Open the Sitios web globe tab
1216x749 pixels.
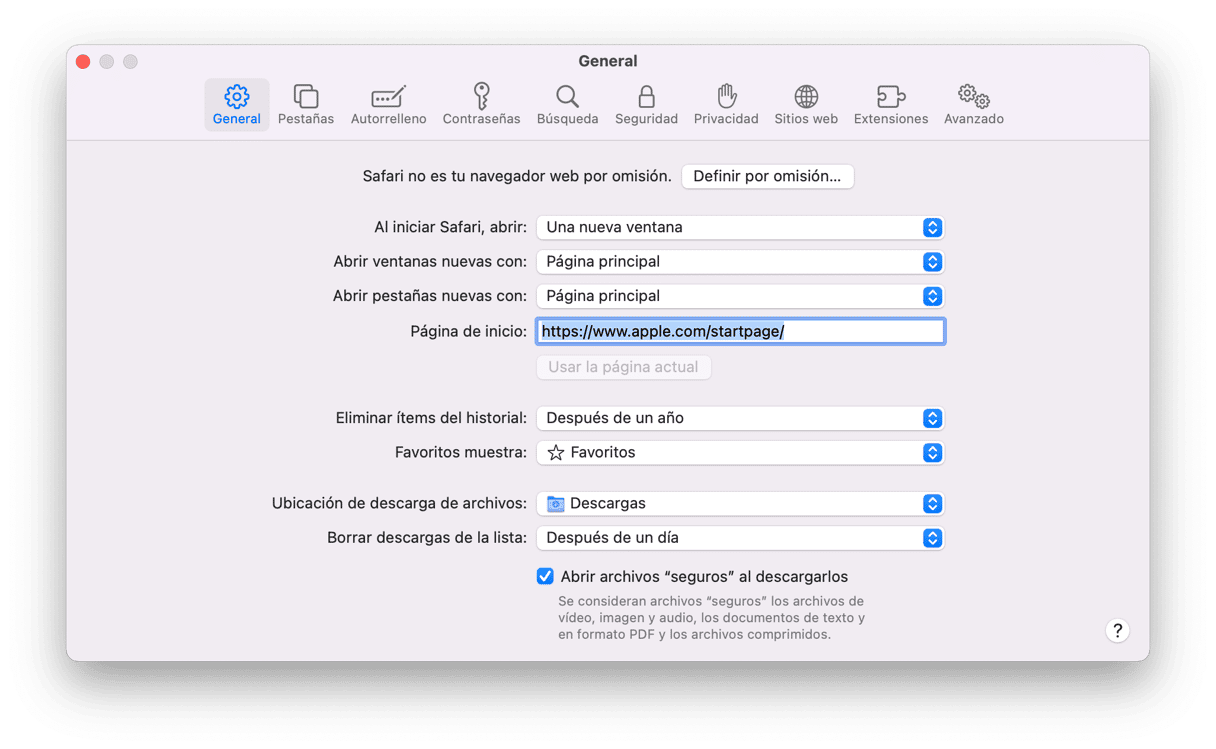coord(806,105)
